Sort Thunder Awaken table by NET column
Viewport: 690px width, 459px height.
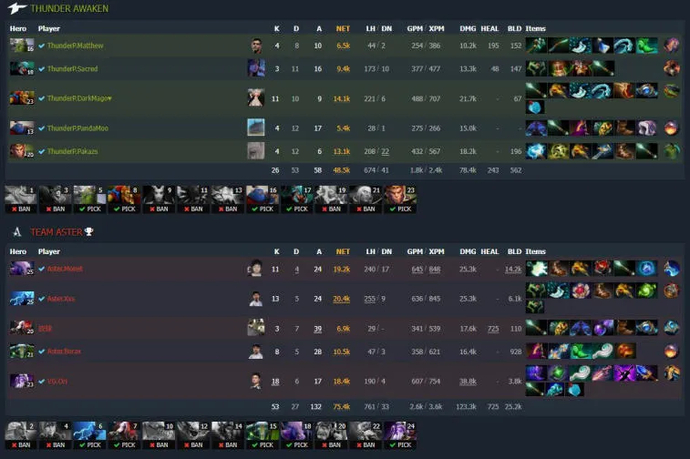click(x=343, y=29)
